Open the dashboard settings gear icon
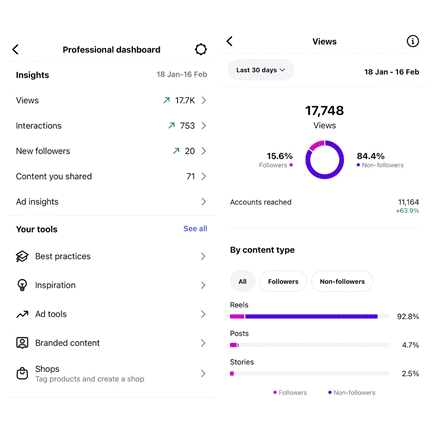This screenshot has height=435, width=435. 201,49
